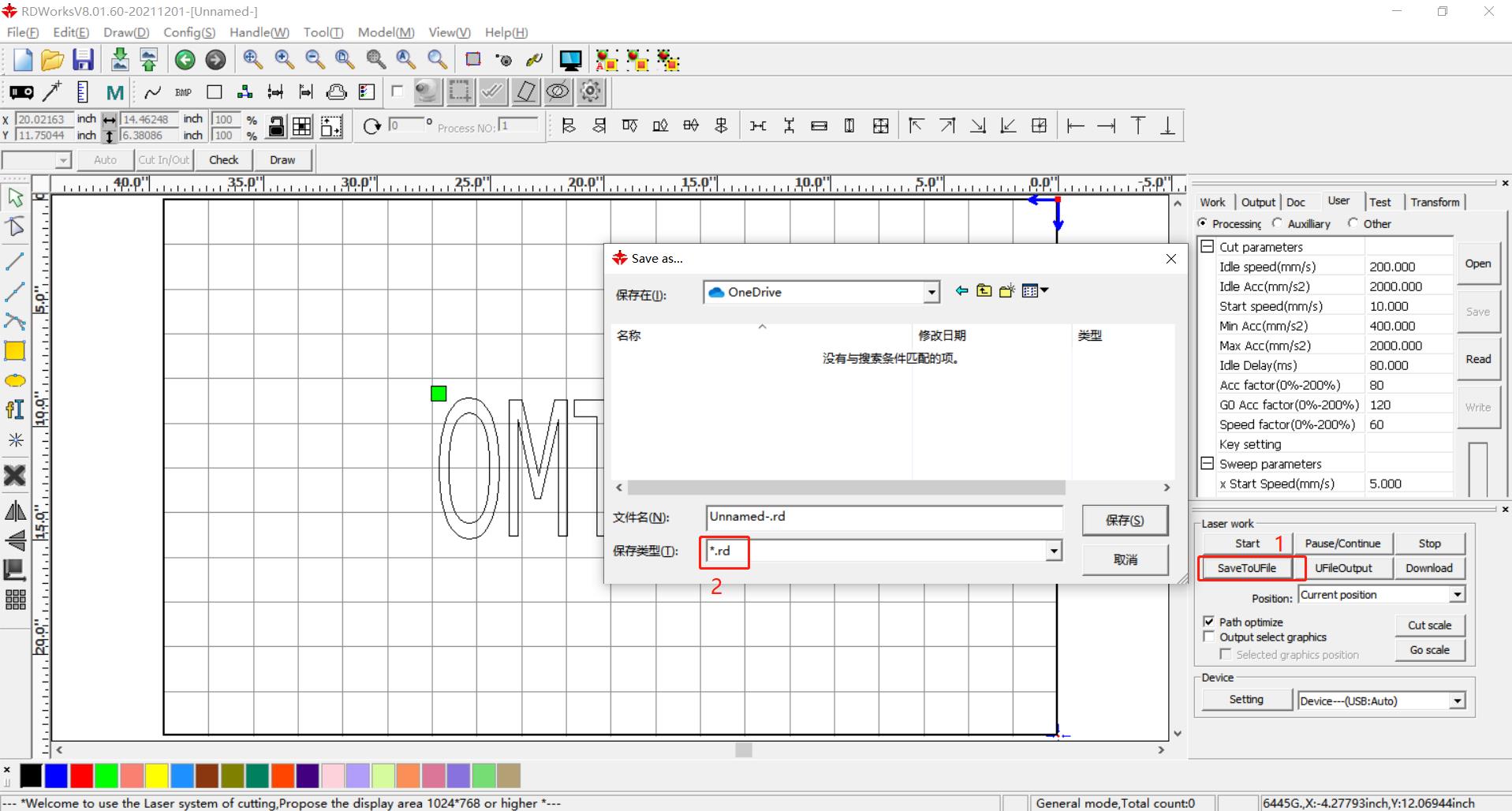Click the Cut scale button

(1429, 625)
